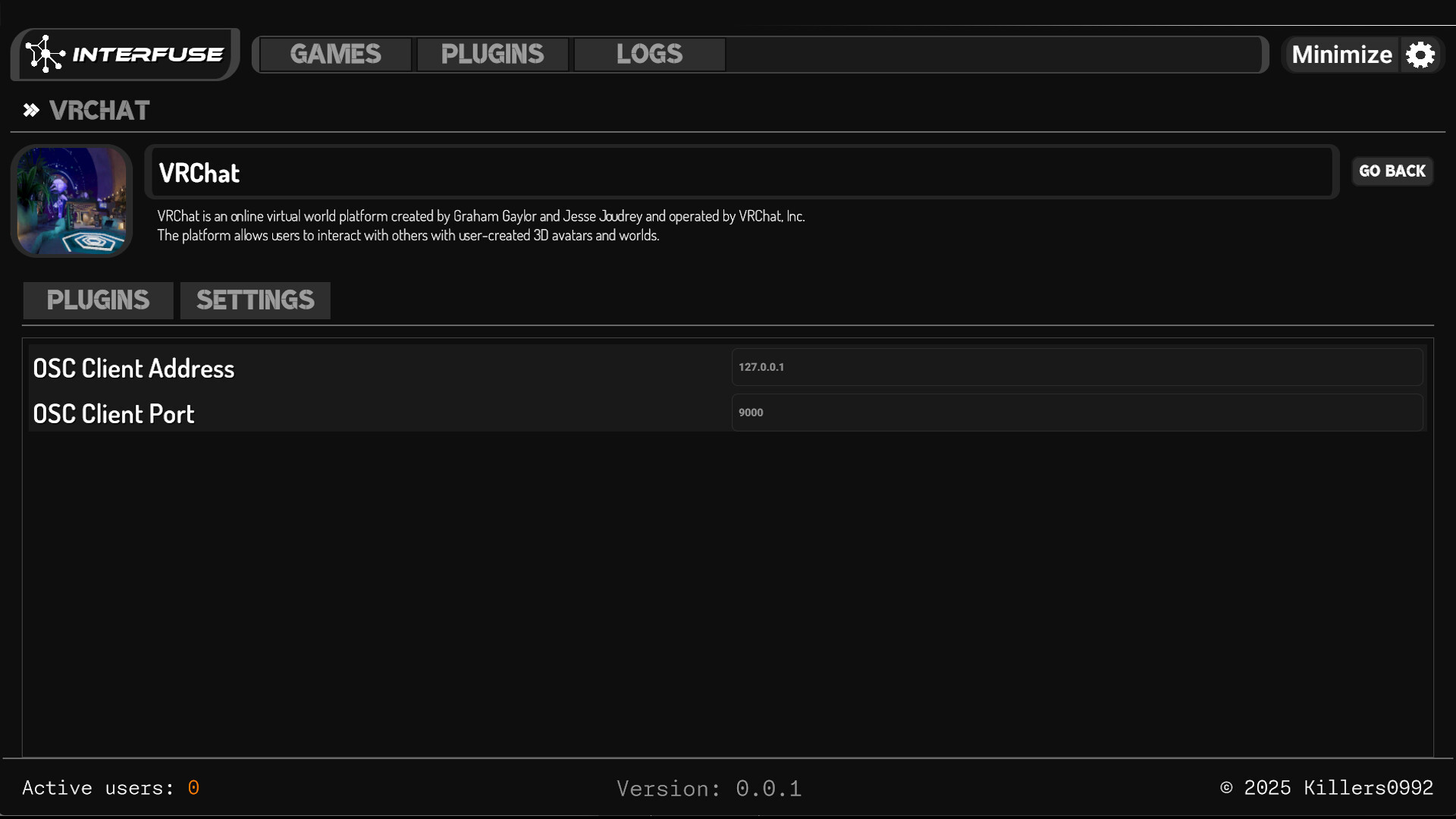Open the top PLUGINS navigation entry
Viewport: 1456px width, 819px height.
492,54
